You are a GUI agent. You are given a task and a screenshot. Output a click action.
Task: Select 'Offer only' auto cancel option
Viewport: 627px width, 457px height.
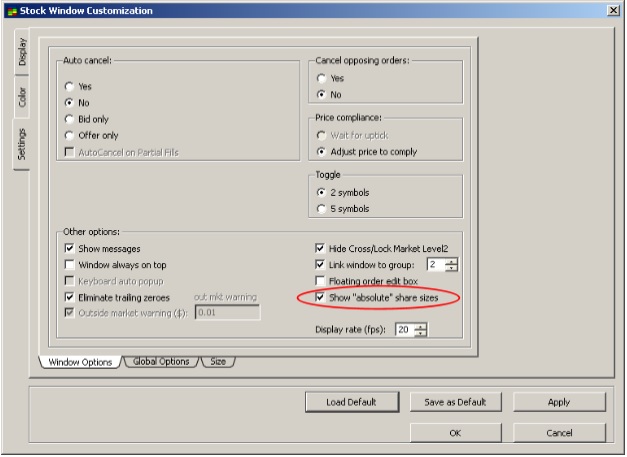(x=70, y=135)
